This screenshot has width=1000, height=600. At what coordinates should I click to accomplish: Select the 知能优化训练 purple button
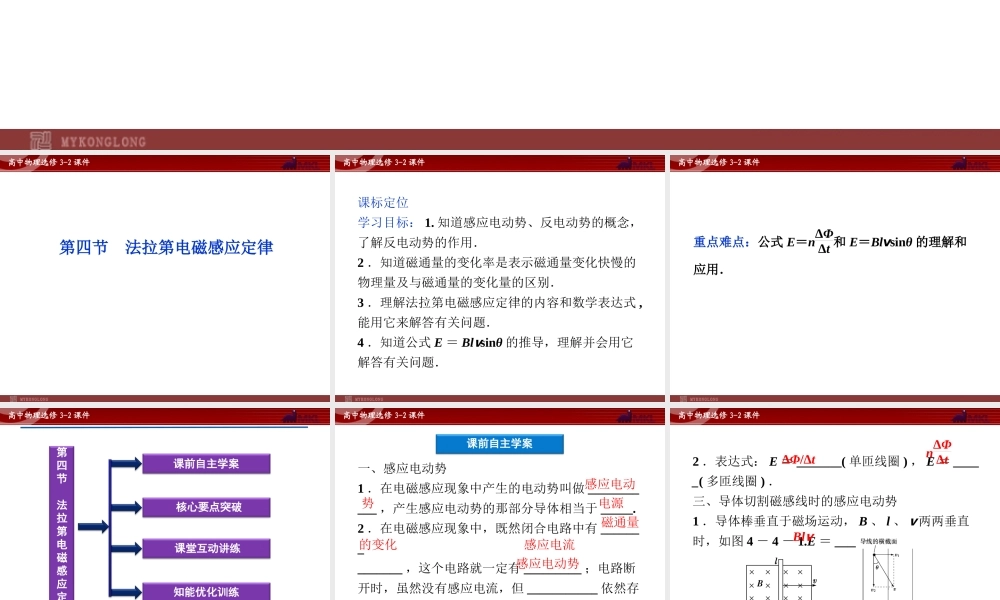pos(206,591)
